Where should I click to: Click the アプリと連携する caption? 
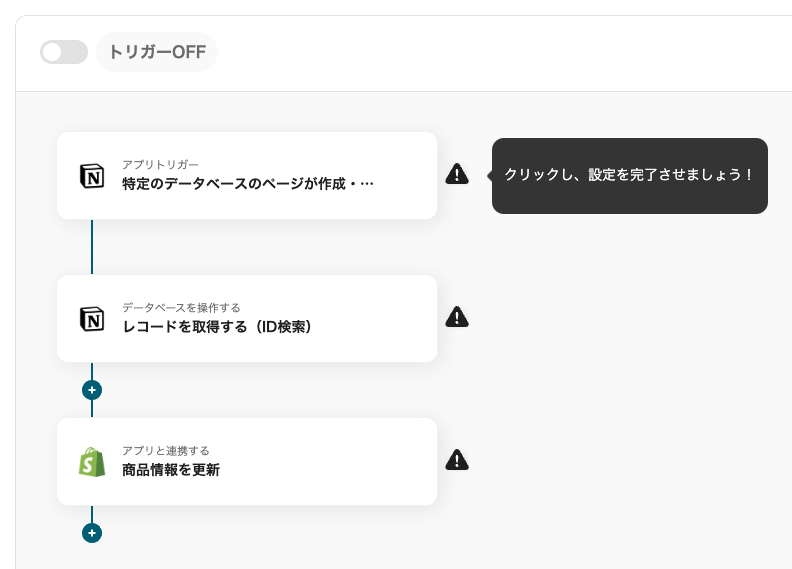(166, 450)
